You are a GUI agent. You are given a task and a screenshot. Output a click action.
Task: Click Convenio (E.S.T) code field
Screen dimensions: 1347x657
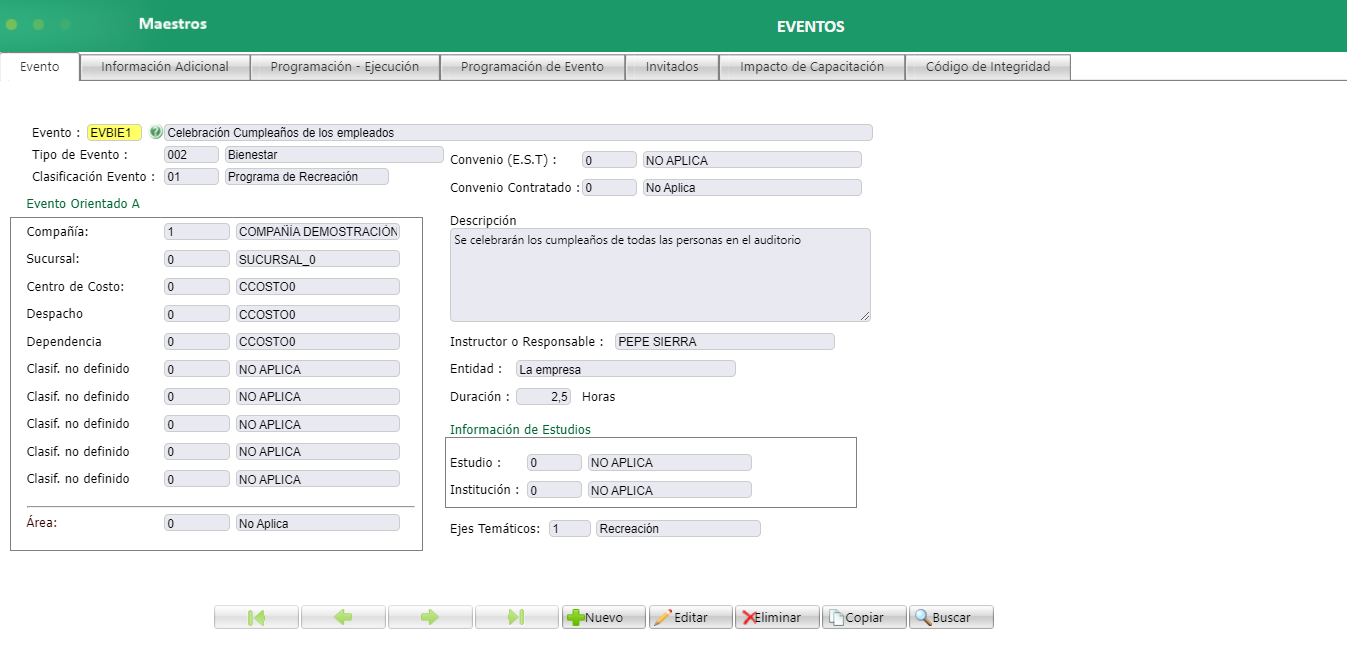(x=609, y=160)
